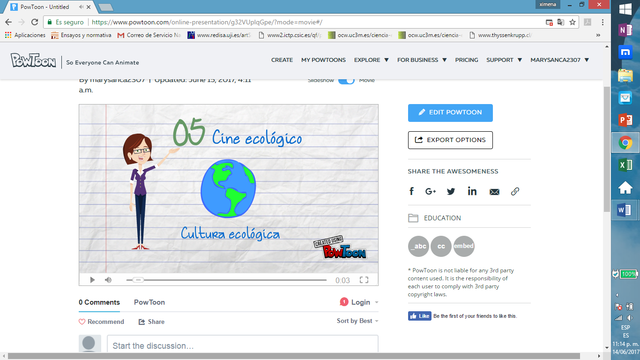Open the MARYSANCA2307 account menu
The image size is (640, 360).
pos(560,60)
